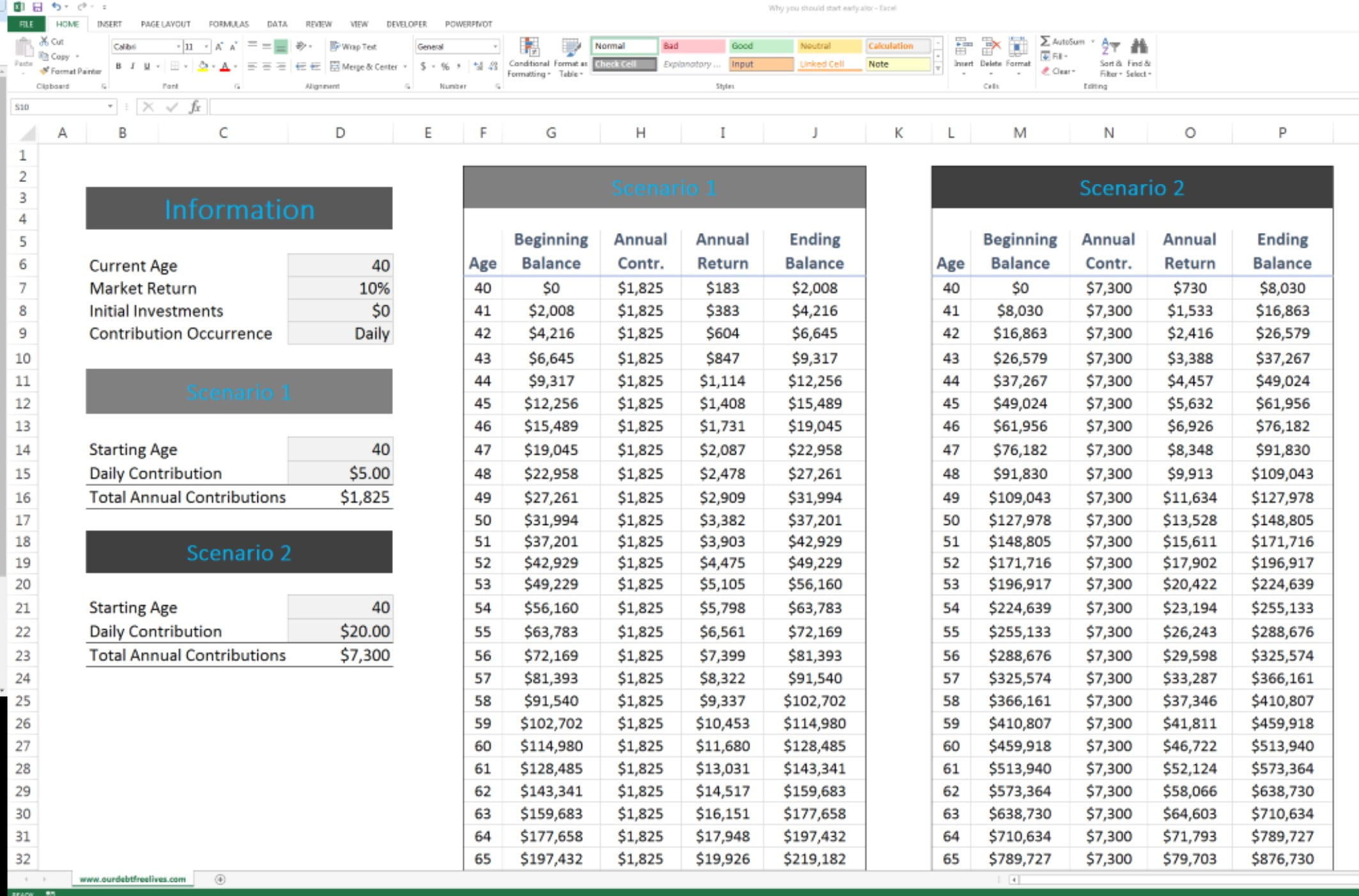Increase decimal places

[x=478, y=66]
